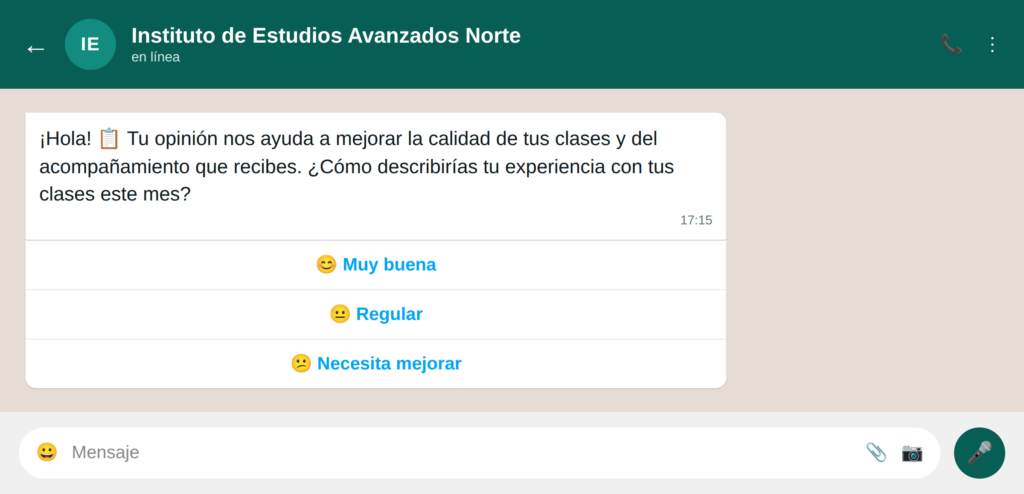Screen dimensions: 1024x494
Task: Open the three-dot options menu
Action: [x=992, y=44]
